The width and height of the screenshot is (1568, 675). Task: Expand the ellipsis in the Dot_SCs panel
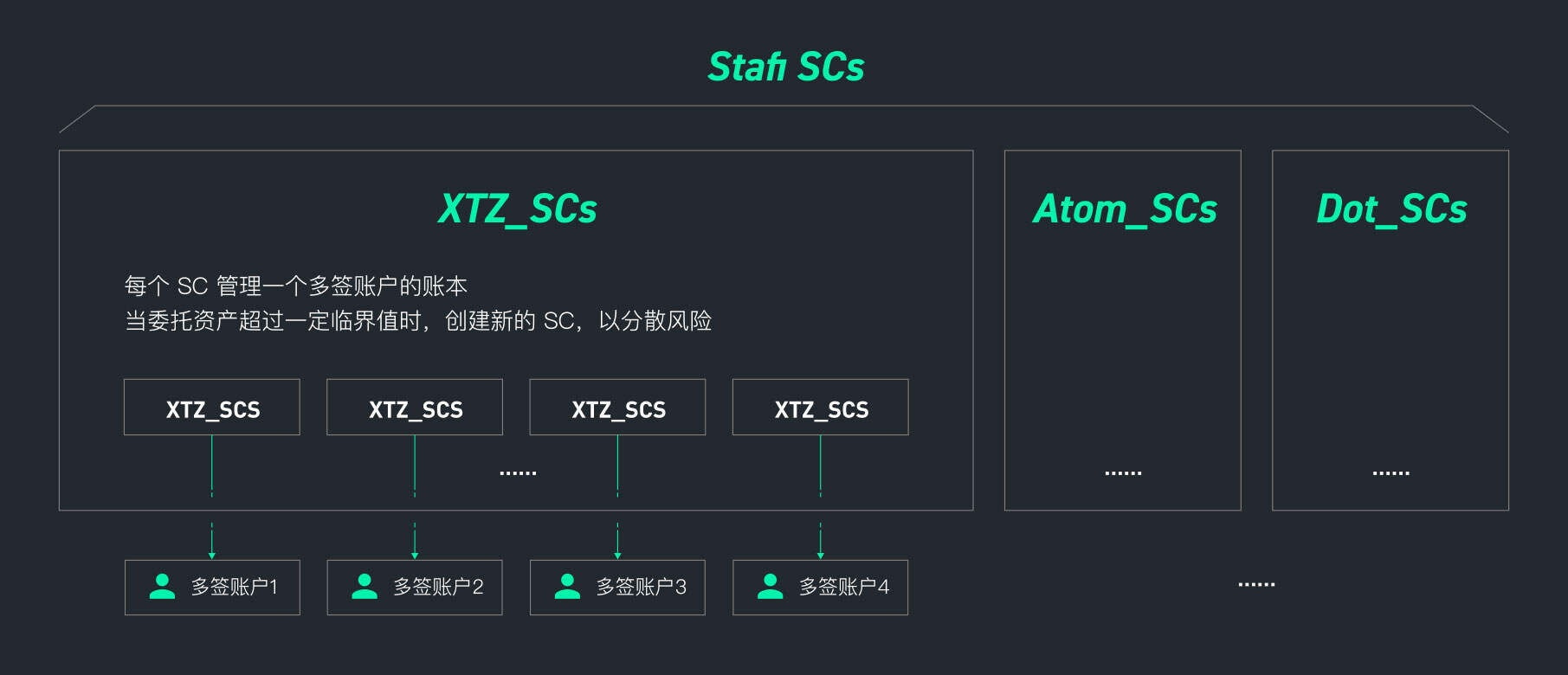coord(1391,473)
